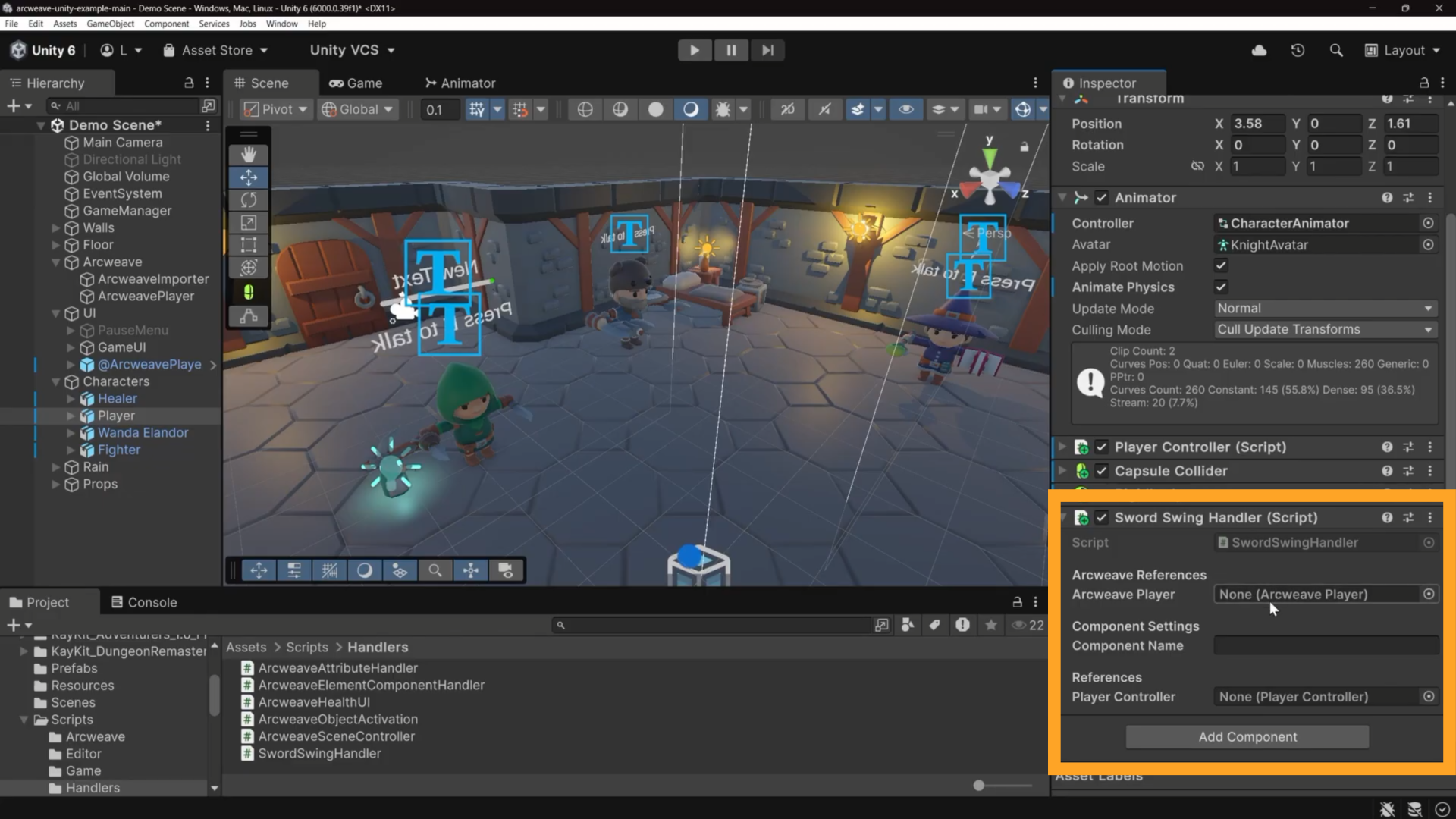Toggle Capsule Collider enabled checkbox

point(1102,471)
